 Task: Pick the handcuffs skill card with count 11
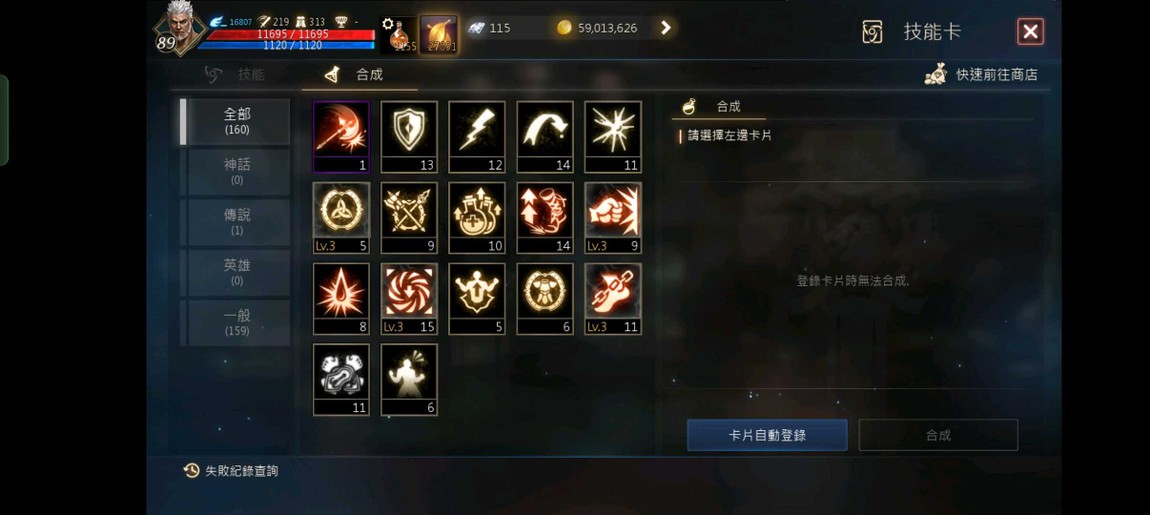point(341,379)
